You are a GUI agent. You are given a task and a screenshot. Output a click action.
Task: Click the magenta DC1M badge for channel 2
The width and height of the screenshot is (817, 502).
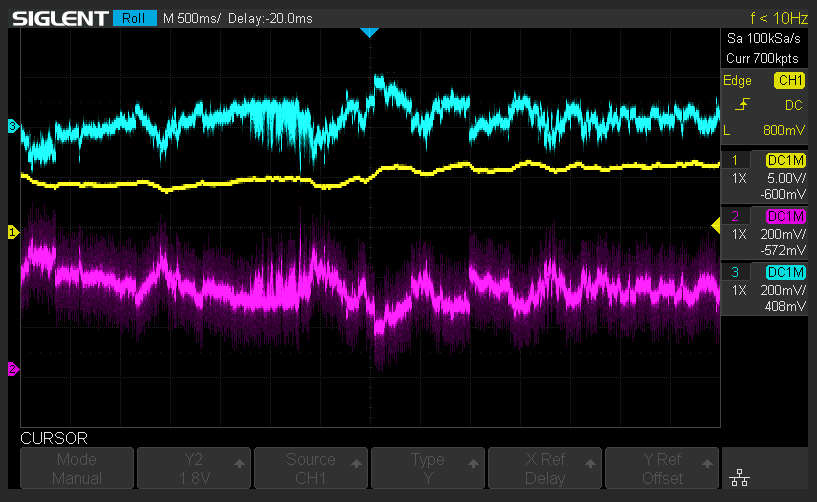[x=786, y=216]
